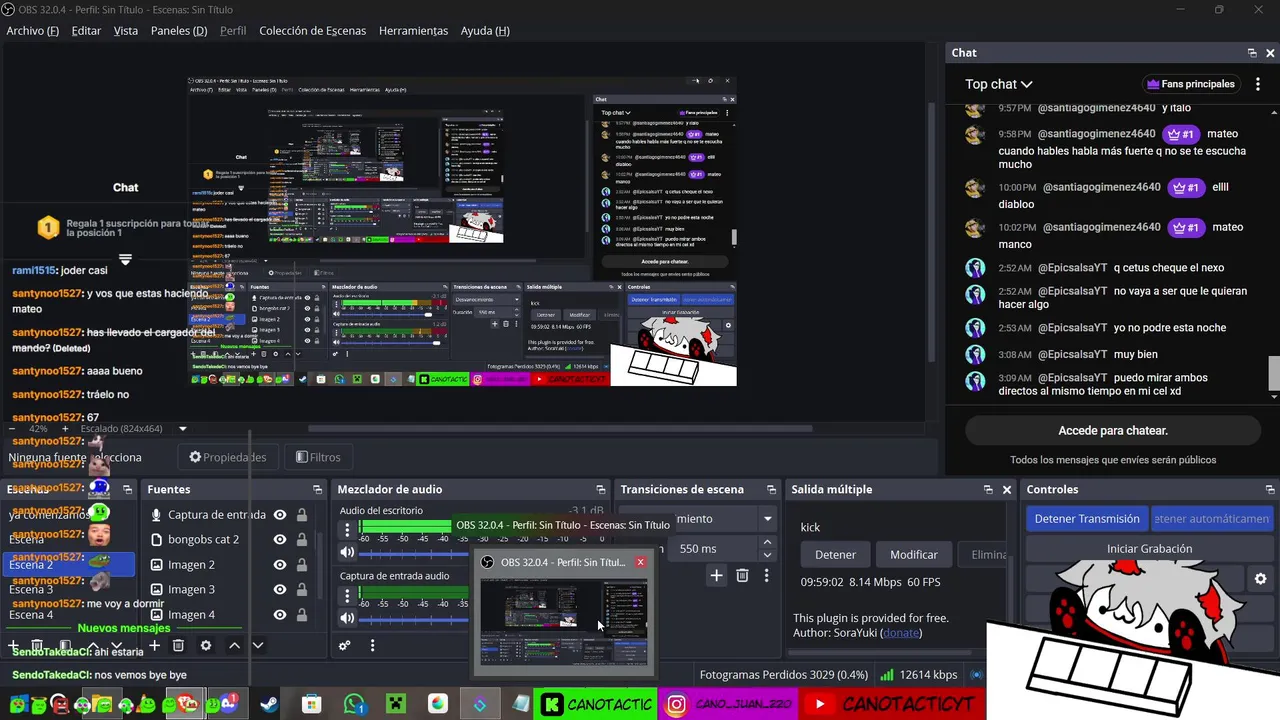Expand the Top chat dropdown
This screenshot has width=1280, height=720.
click(x=998, y=84)
